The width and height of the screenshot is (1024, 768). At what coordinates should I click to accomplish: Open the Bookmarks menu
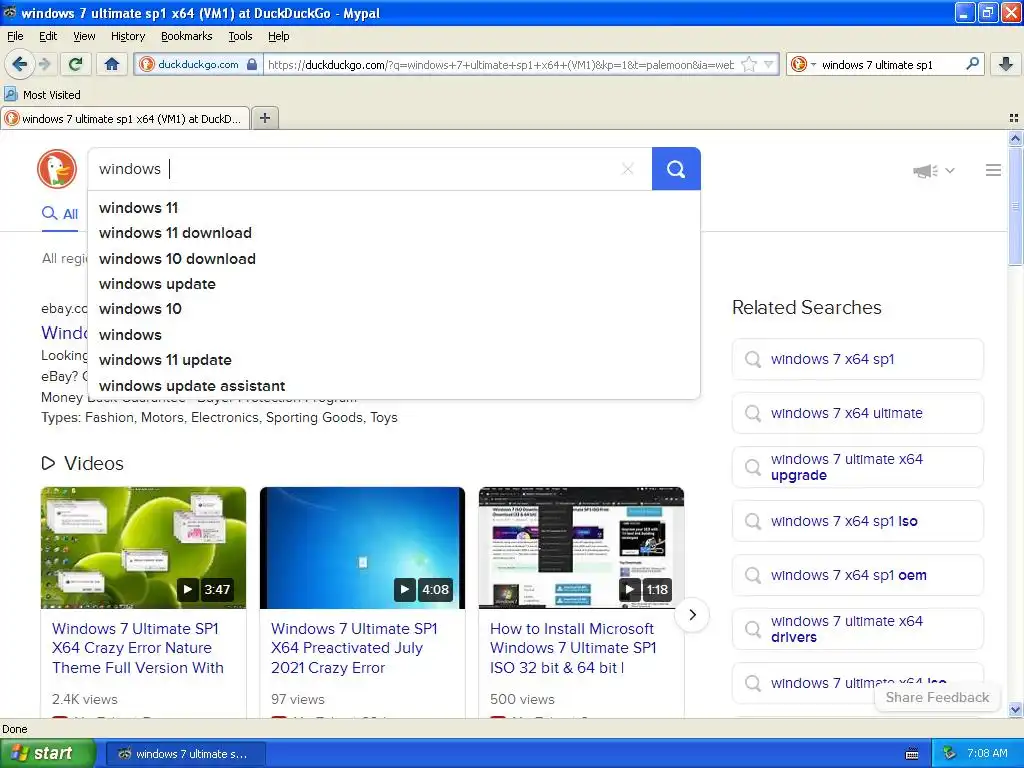coord(186,36)
